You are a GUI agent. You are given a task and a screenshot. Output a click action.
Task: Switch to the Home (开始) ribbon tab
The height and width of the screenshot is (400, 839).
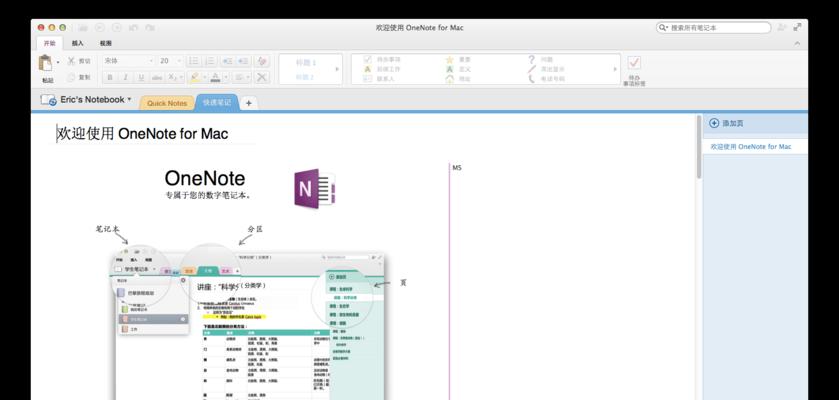49,43
